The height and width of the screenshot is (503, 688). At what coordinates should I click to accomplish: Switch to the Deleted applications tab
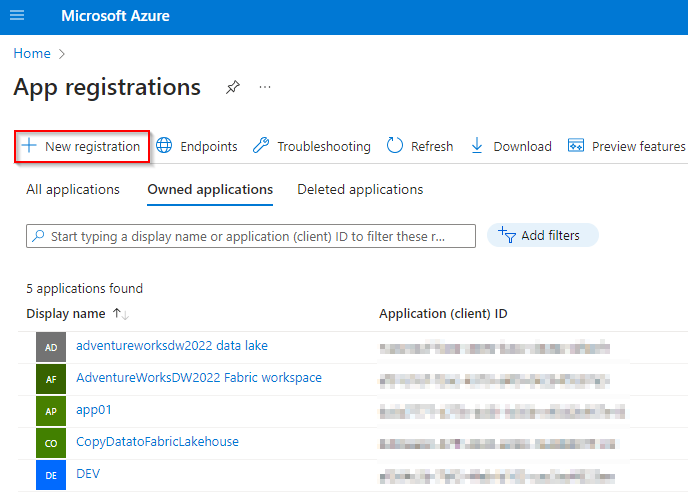360,190
